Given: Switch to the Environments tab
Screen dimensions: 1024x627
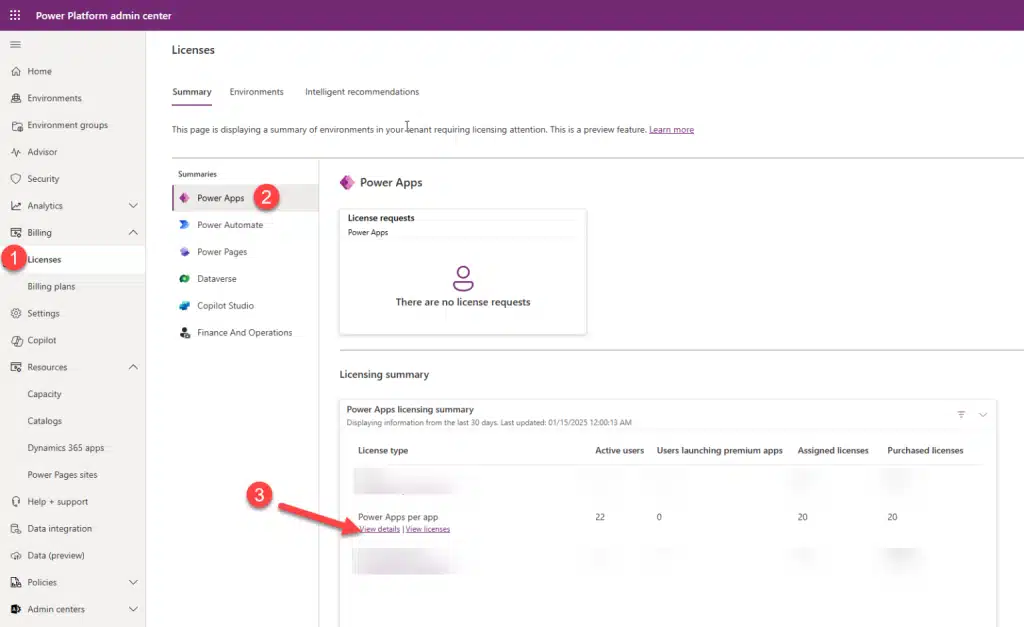Looking at the screenshot, I should (257, 92).
